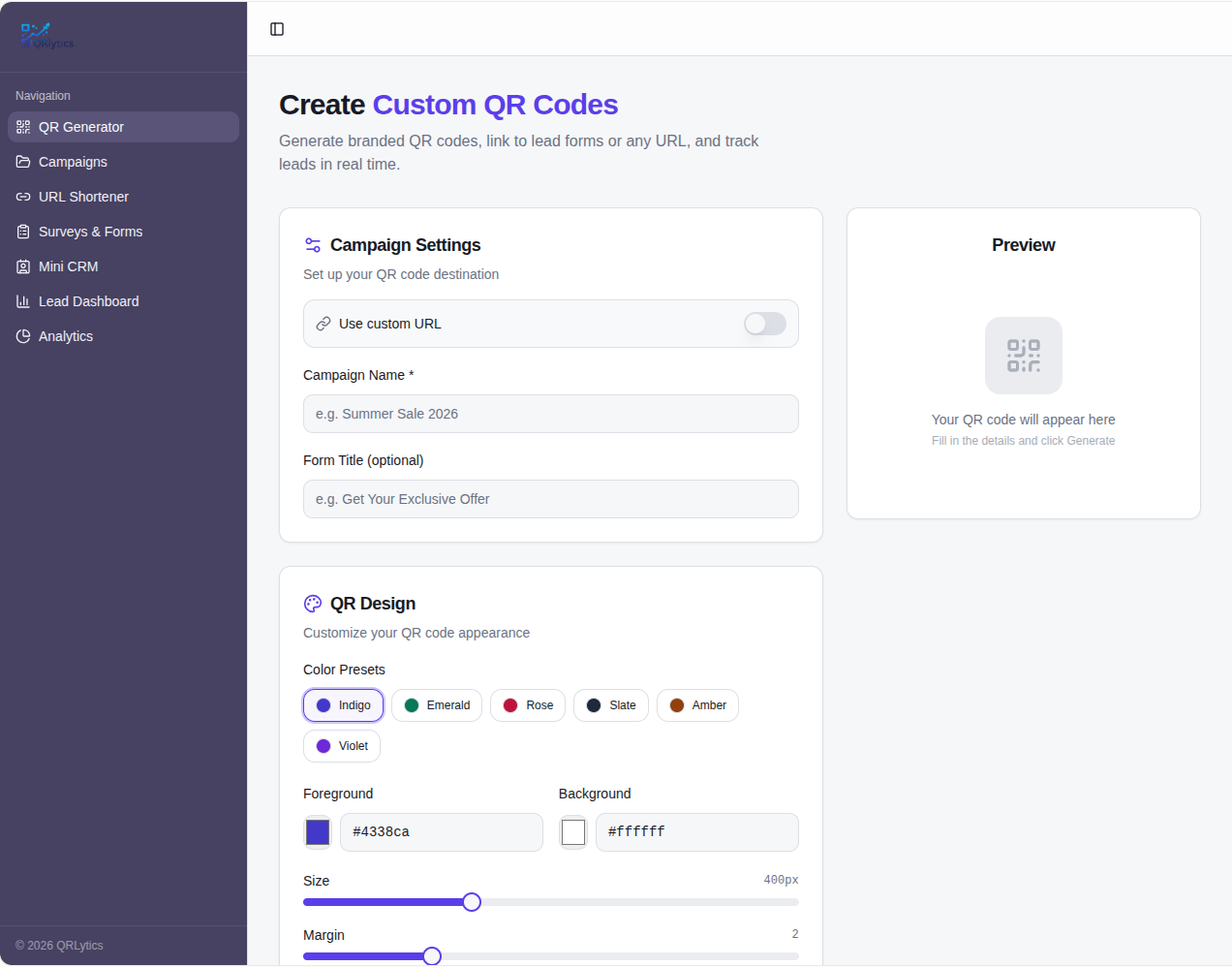This screenshot has height=967, width=1232.
Task: Click 'Fill in the details and click Generate'
Action: (1024, 441)
